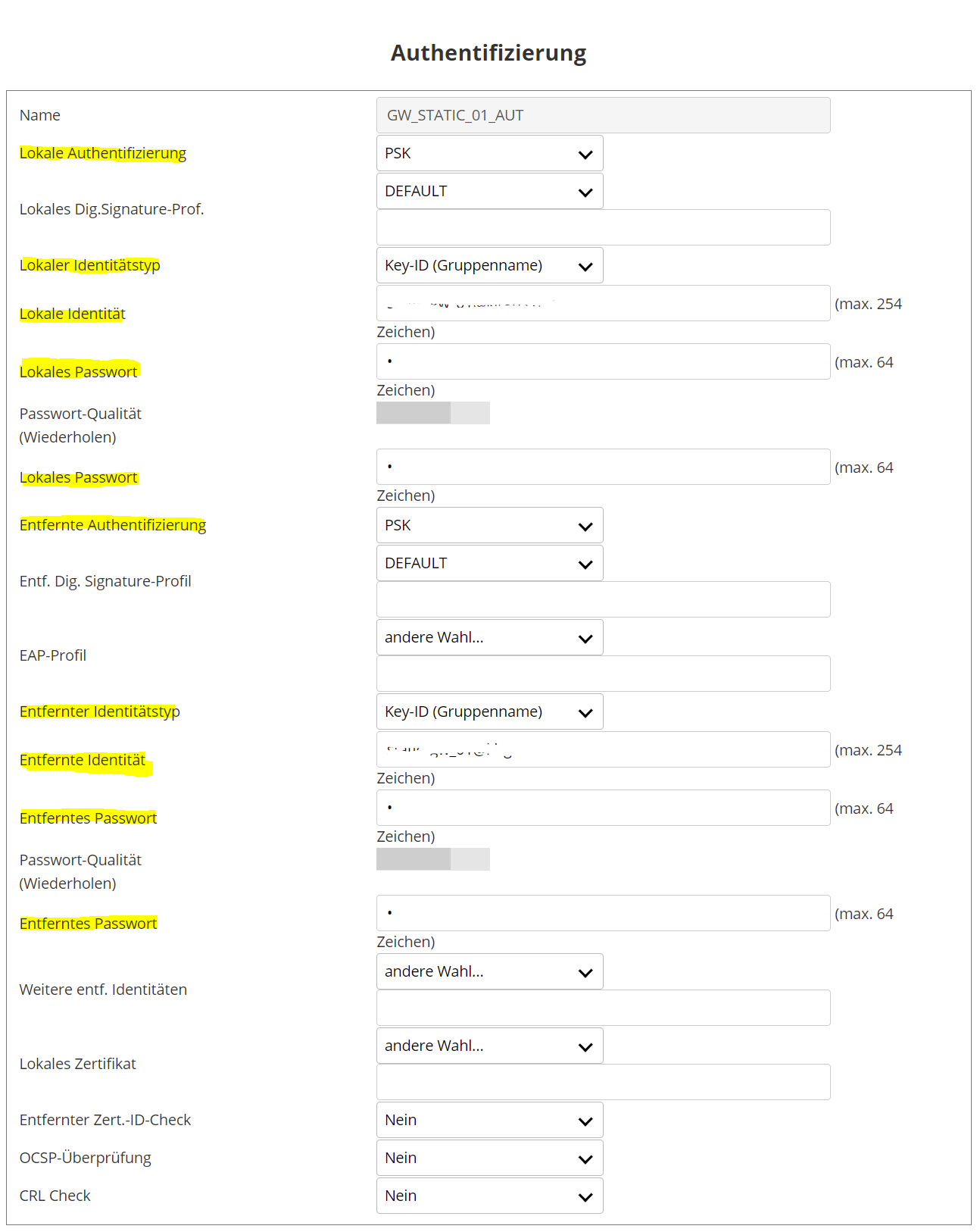Click the text field below EAP-Profil dropdown
The image size is (977, 1232).
click(603, 674)
